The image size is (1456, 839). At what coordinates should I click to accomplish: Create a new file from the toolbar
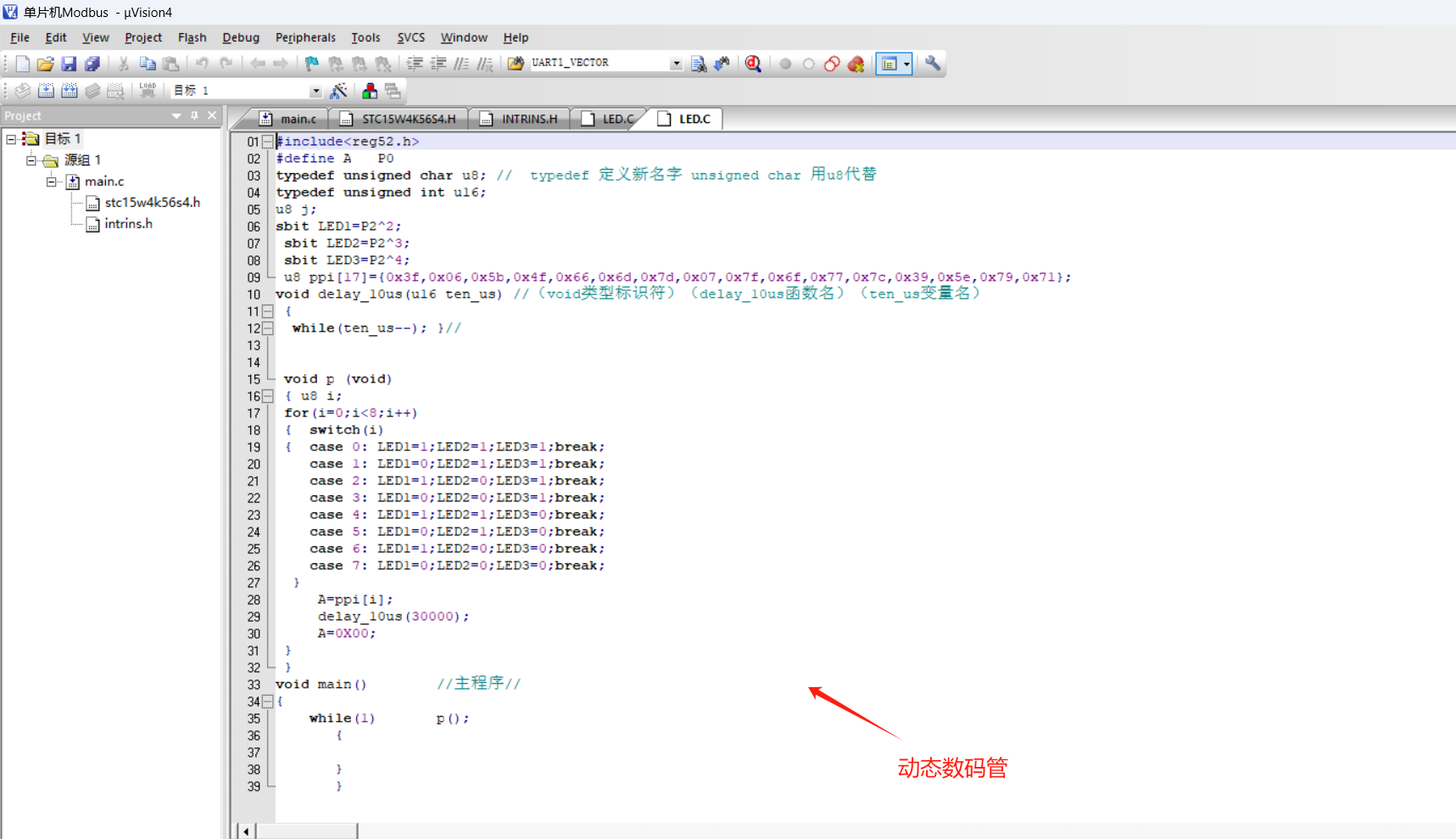pos(22,64)
